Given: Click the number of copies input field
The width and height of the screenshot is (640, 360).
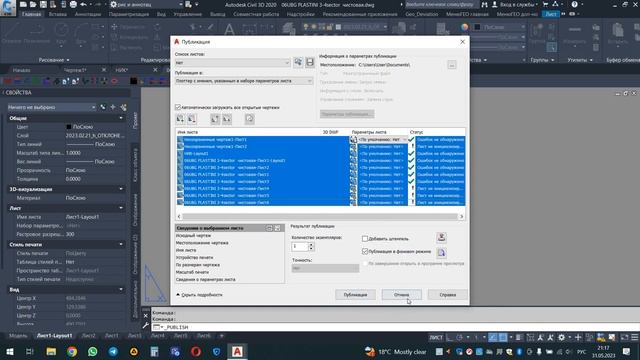Looking at the screenshot, I should click(x=300, y=246).
